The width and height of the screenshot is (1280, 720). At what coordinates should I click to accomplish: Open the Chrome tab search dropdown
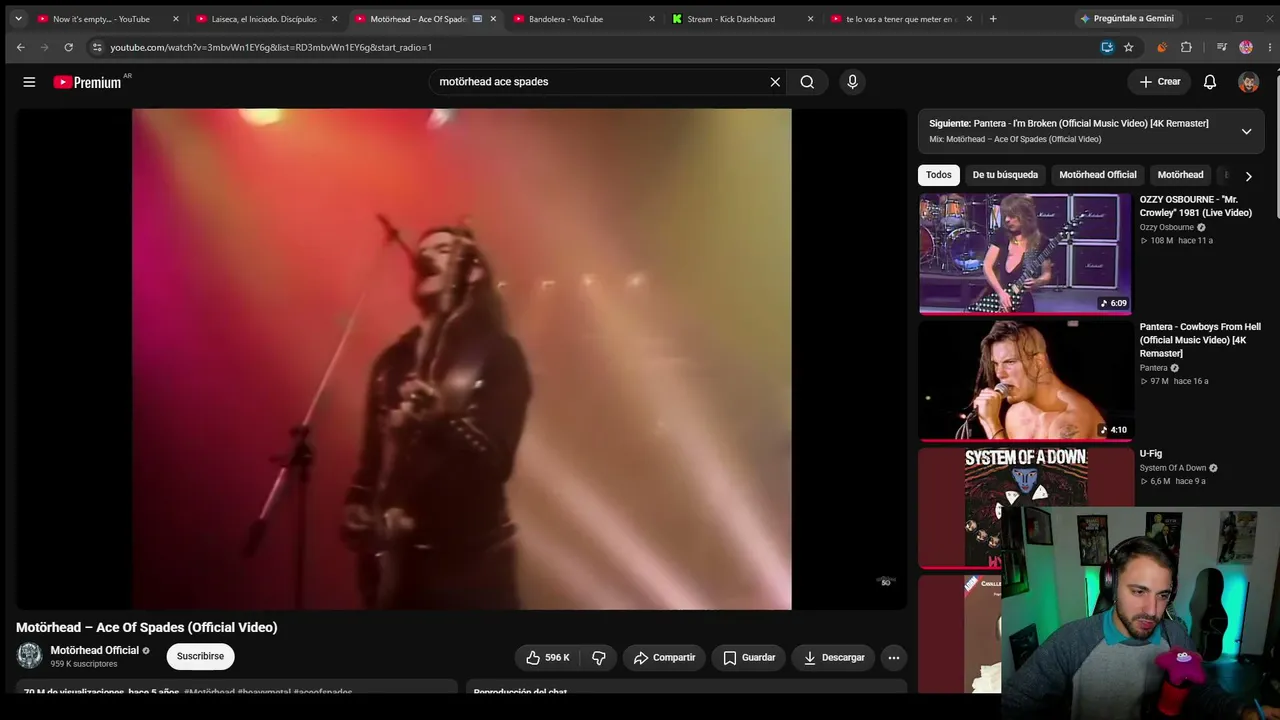pyautogui.click(x=18, y=19)
